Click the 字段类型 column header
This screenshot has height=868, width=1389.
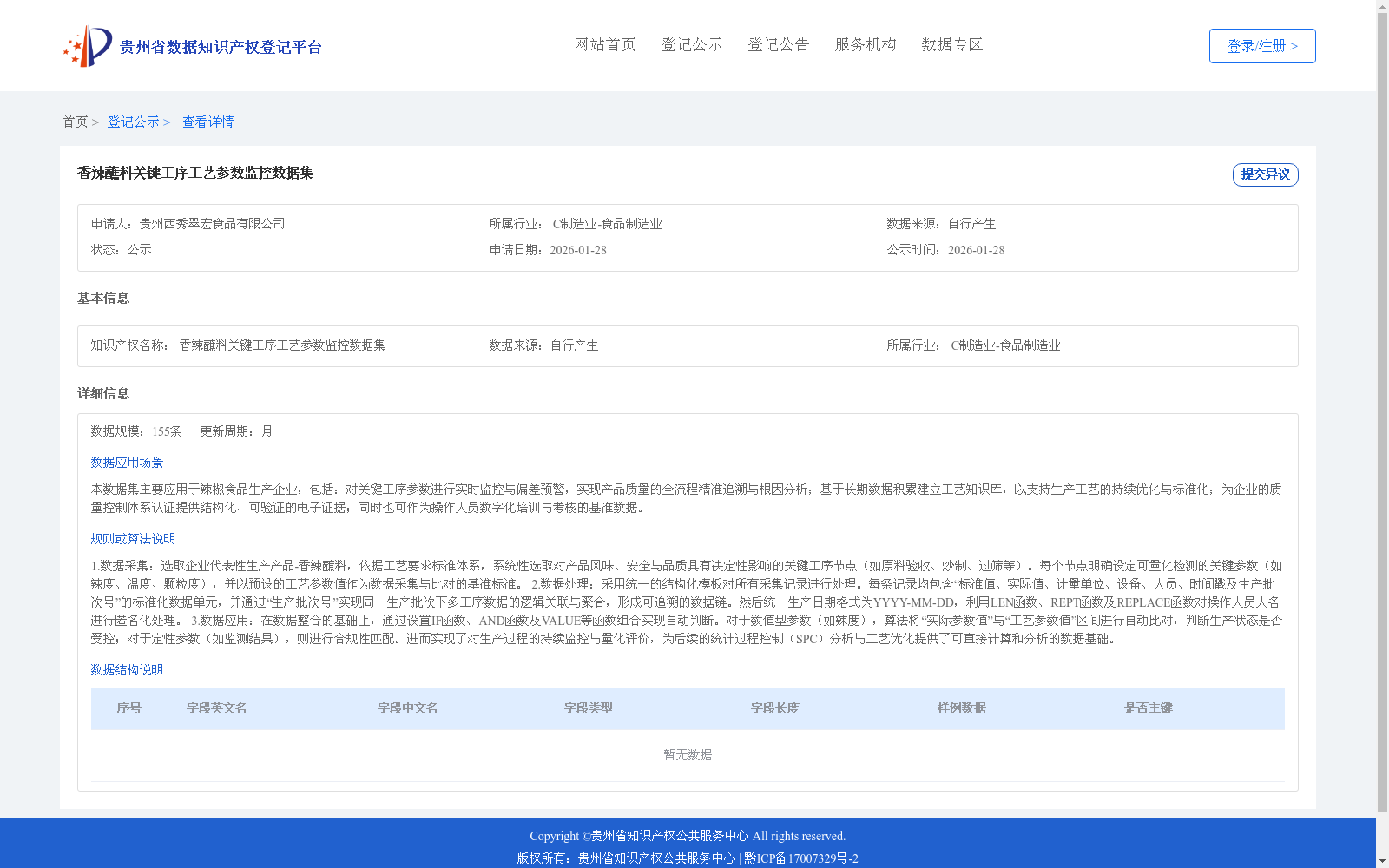click(589, 708)
